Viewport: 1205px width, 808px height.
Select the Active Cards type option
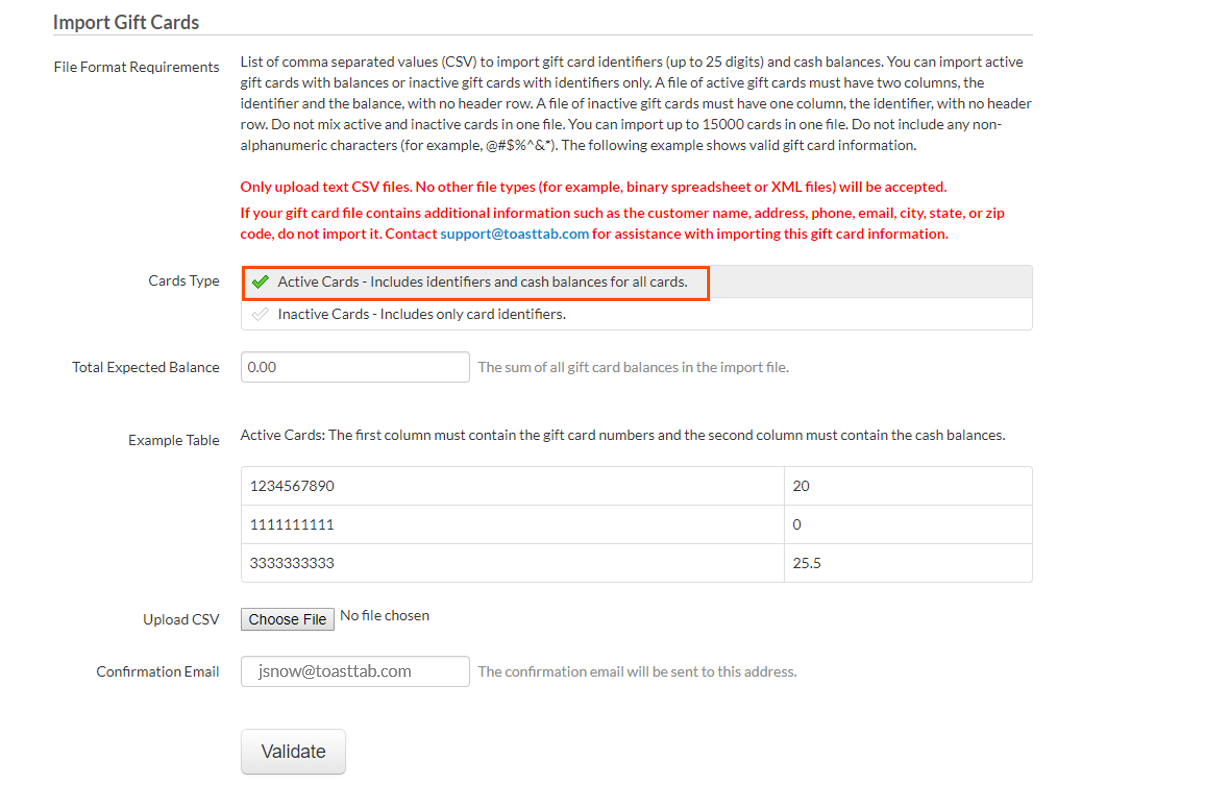click(482, 282)
